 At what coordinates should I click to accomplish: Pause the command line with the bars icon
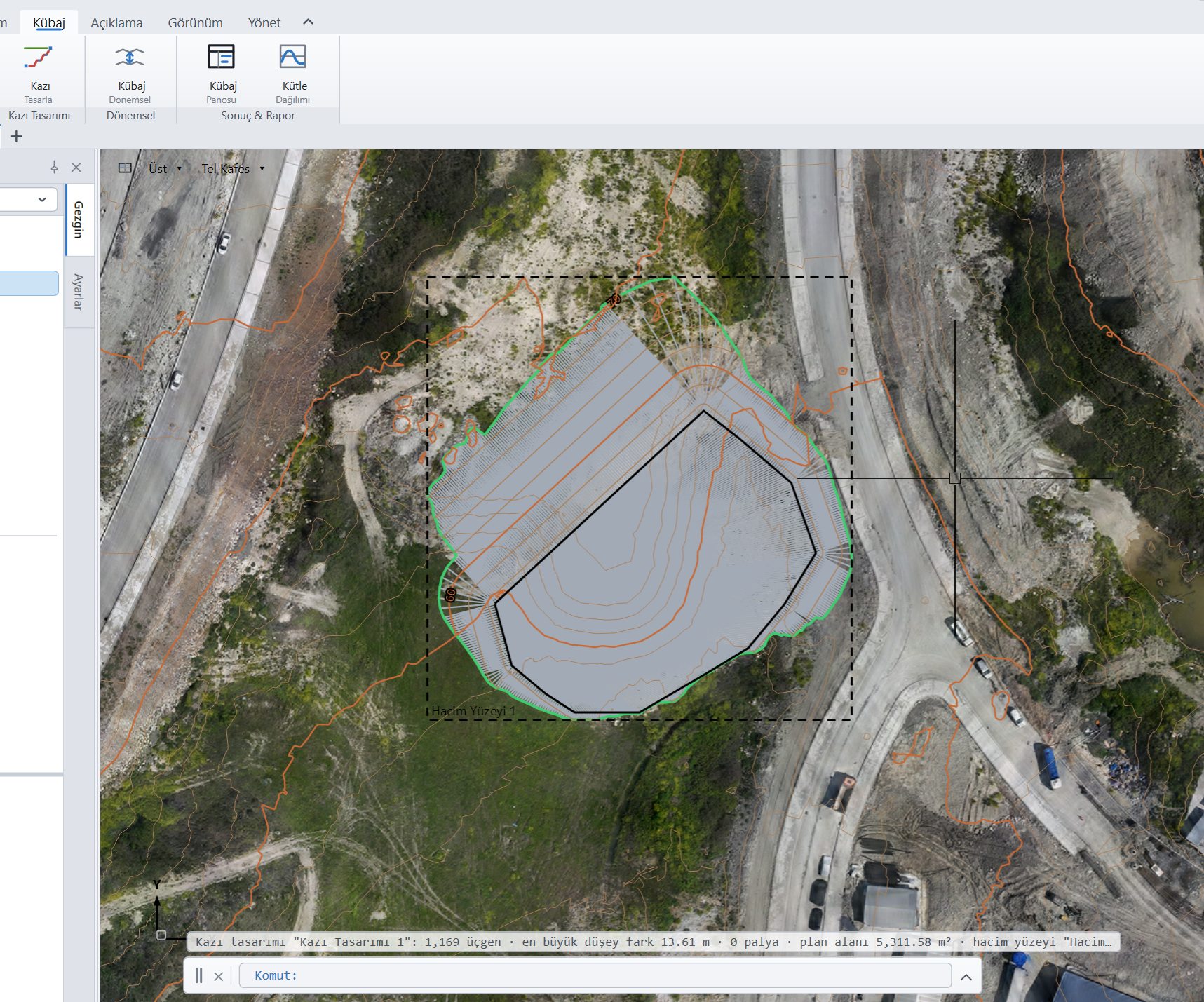point(199,975)
